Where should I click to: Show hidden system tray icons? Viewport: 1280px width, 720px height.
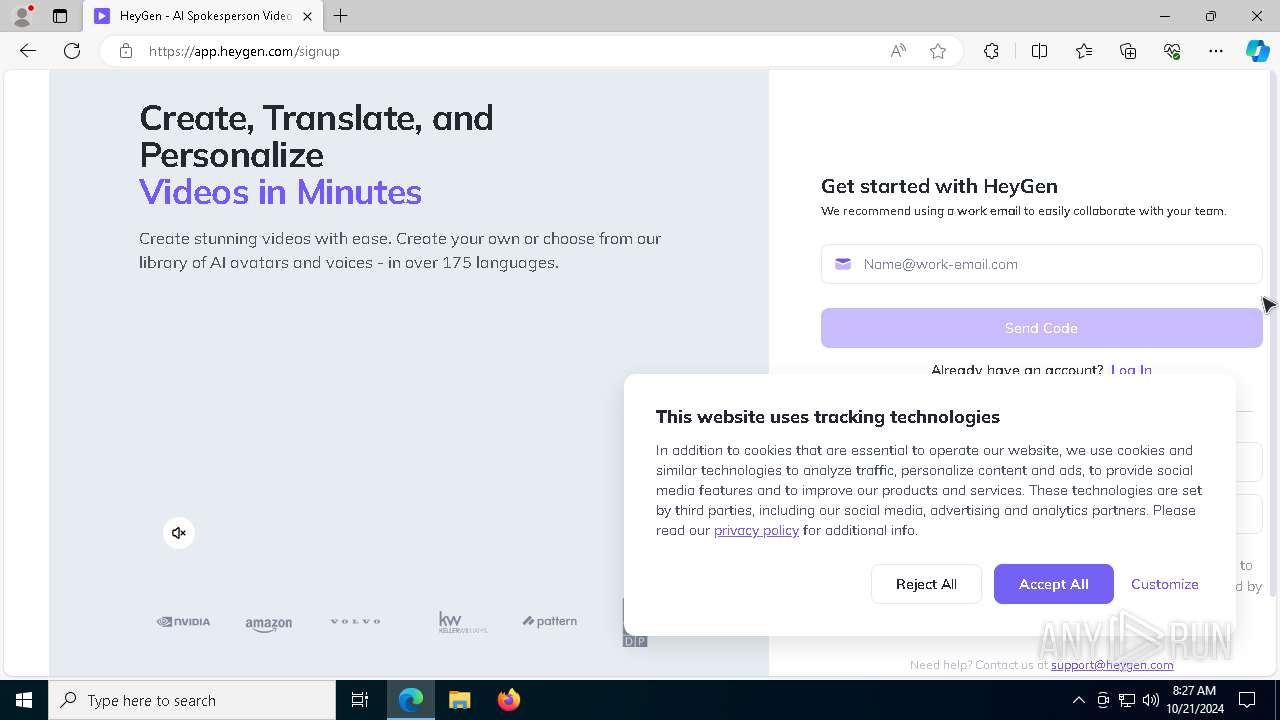click(1078, 700)
